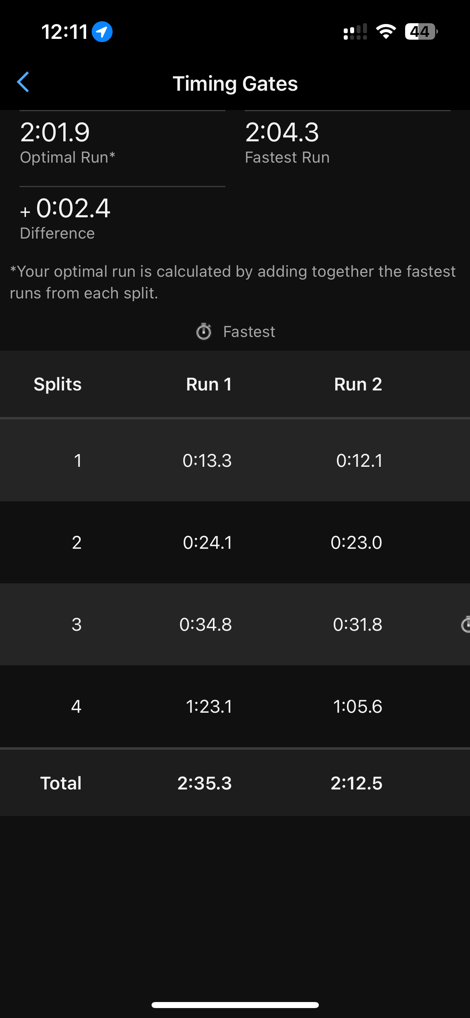The image size is (470, 1018).
Task: Tap the Run 1 total 2:35.3
Action: 204,783
